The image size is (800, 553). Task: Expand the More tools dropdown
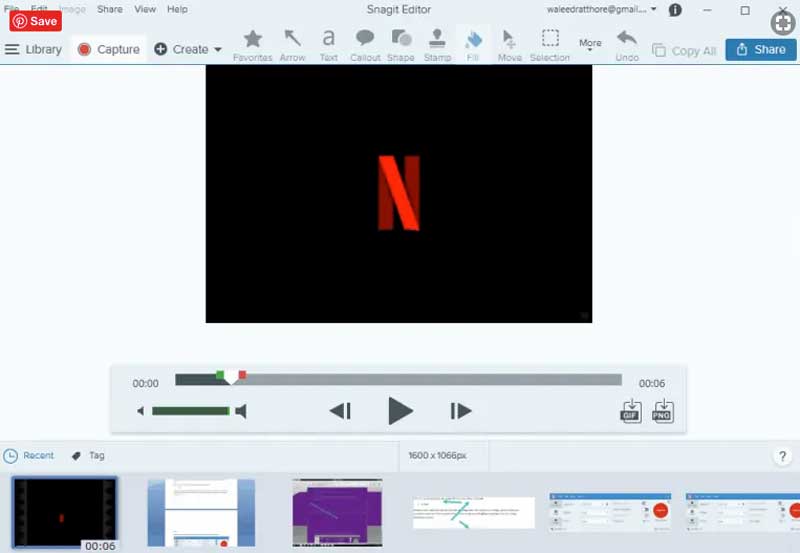[590, 45]
